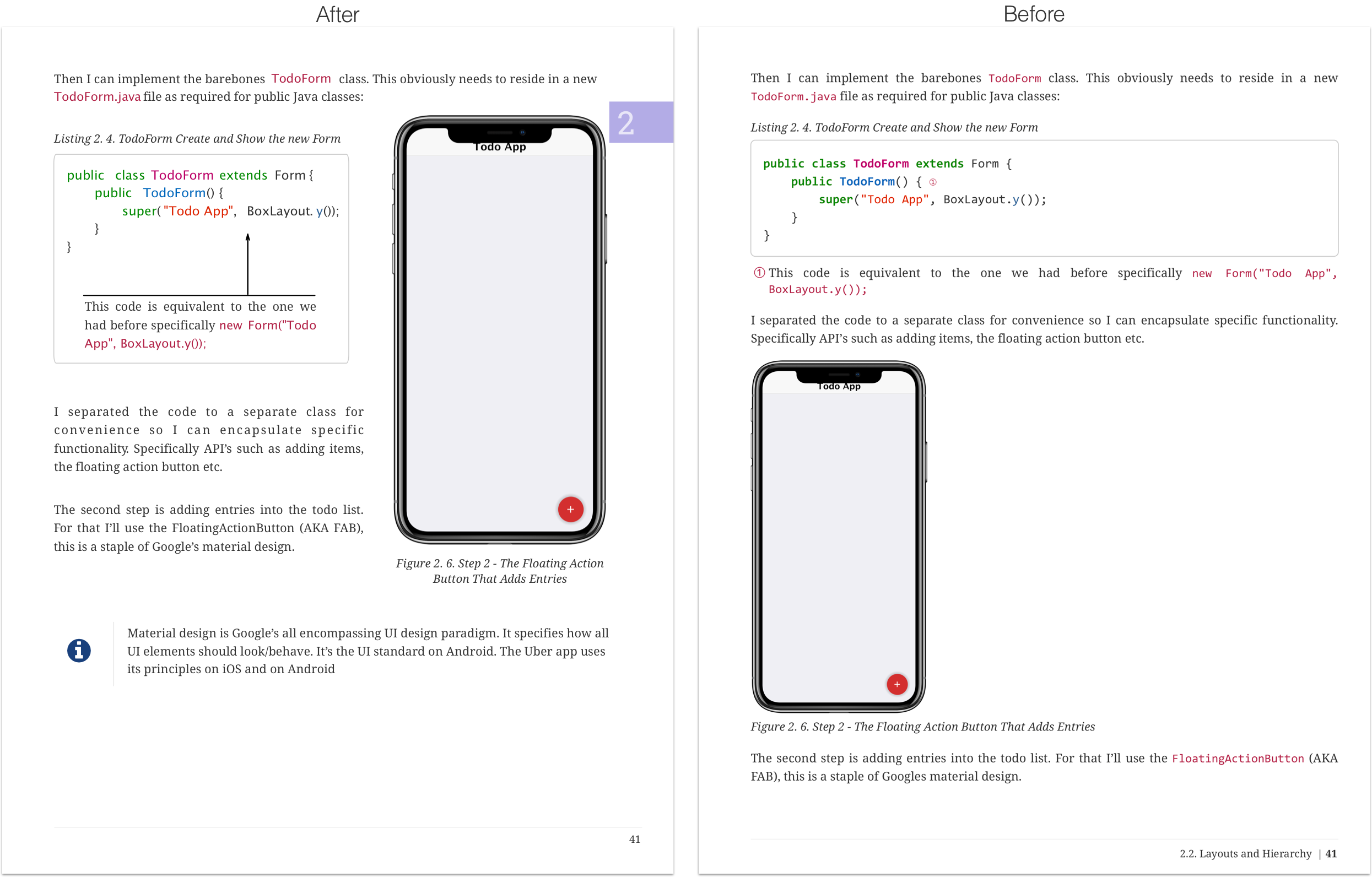1372x877 pixels.
Task: Click the red plus button on the right phone
Action: (897, 684)
